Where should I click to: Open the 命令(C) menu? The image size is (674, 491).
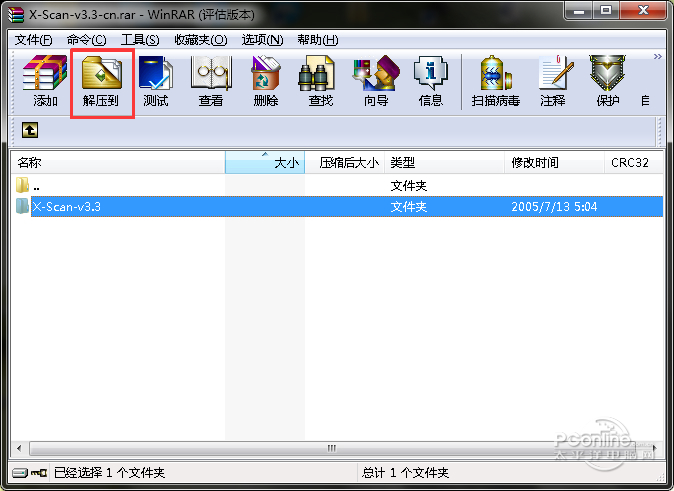click(x=86, y=40)
